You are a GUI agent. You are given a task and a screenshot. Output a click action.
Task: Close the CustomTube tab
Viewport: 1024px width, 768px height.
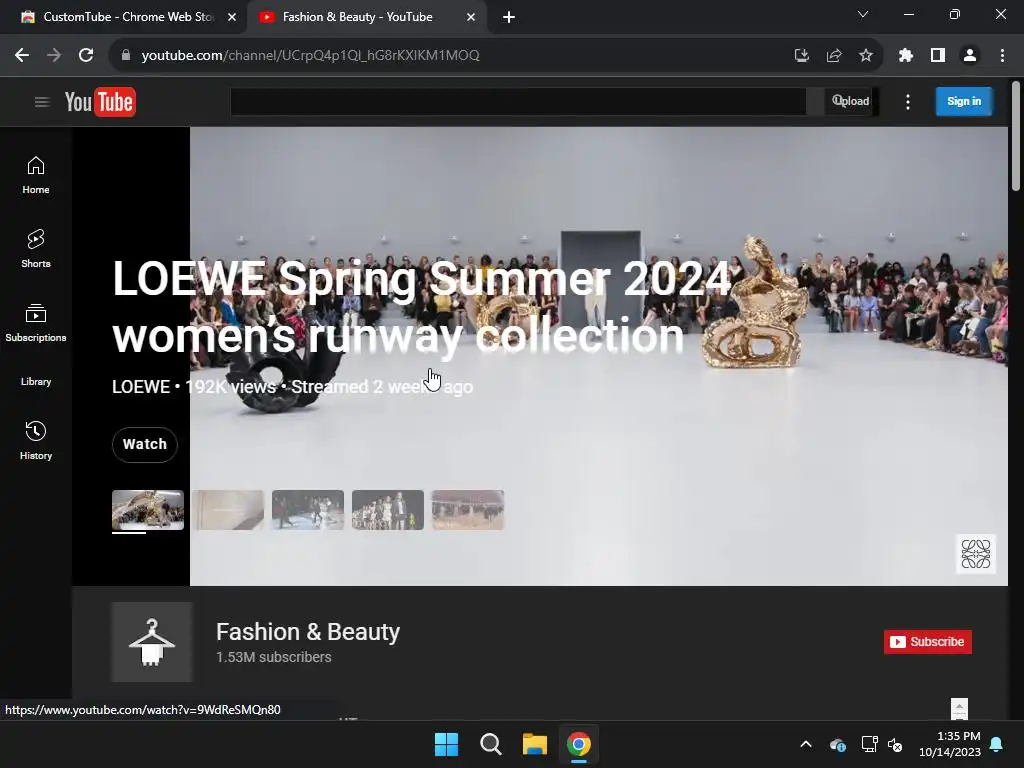pos(232,17)
